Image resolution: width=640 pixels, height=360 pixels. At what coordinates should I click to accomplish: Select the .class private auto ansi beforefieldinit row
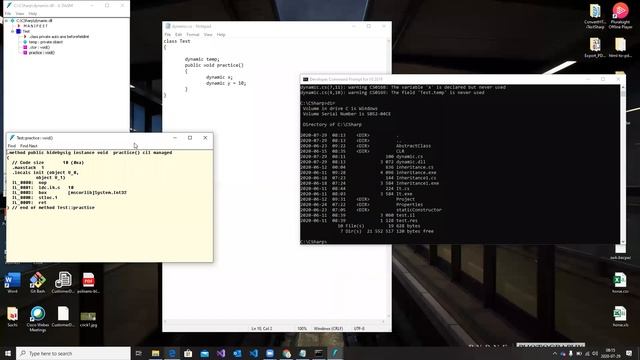tap(59, 36)
